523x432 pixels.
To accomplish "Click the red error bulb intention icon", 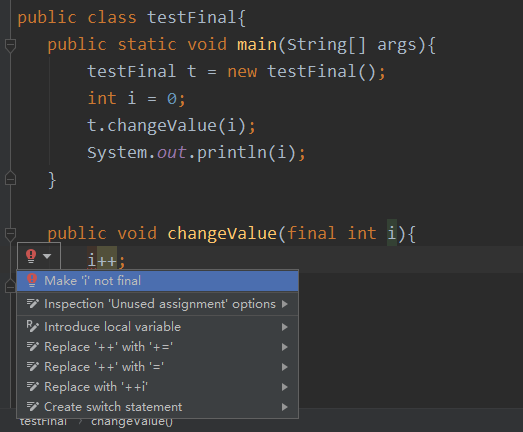I will coord(31,256).
